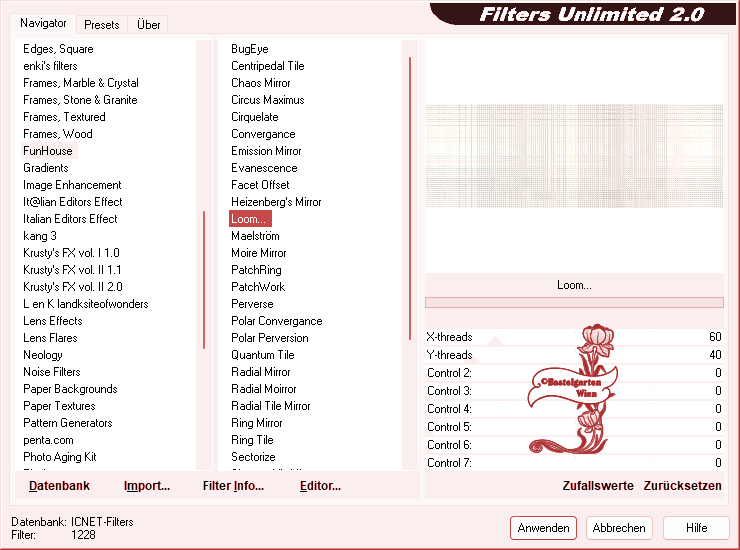
Task: Select Facet Offset filter
Action: 260,185
